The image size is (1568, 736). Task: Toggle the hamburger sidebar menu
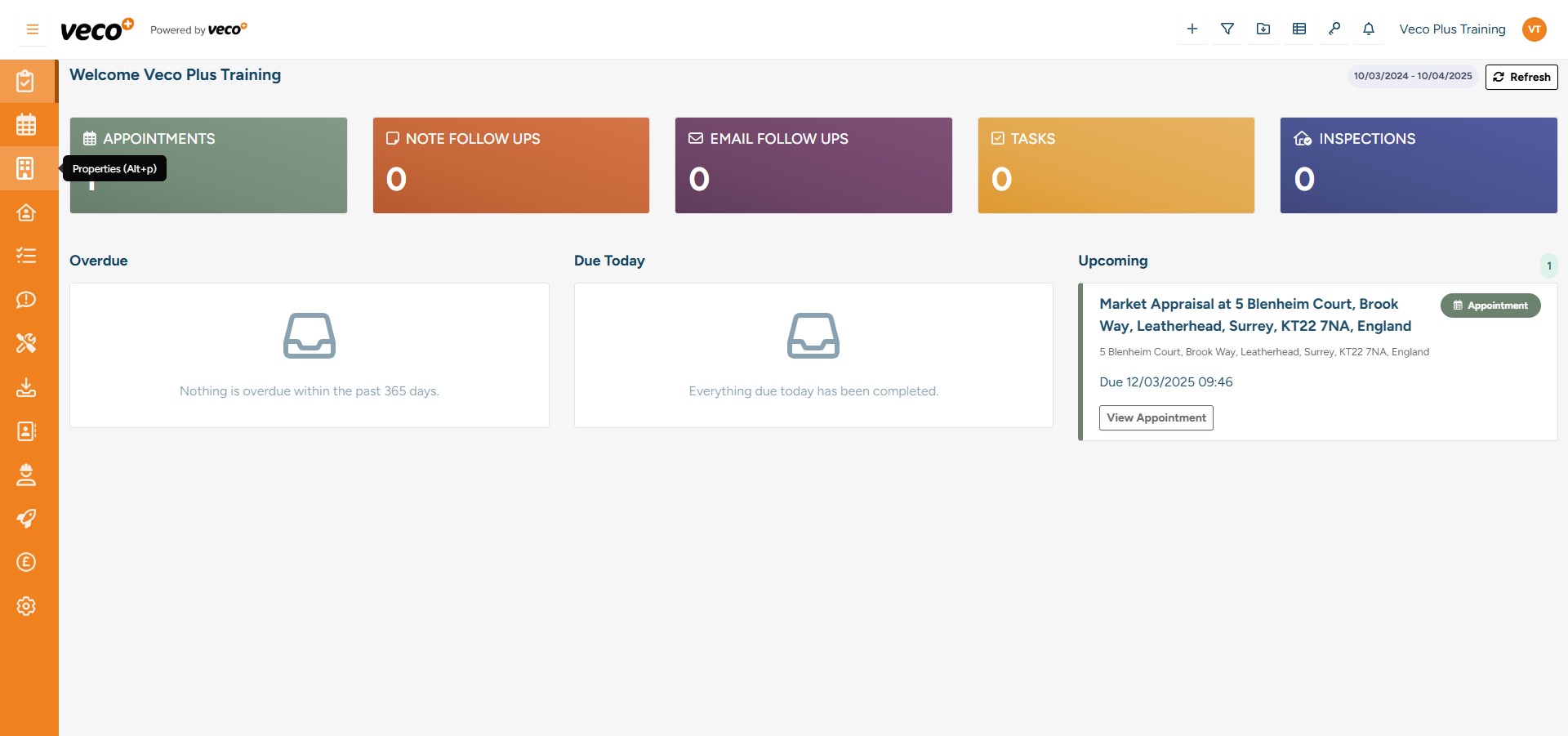(x=33, y=29)
